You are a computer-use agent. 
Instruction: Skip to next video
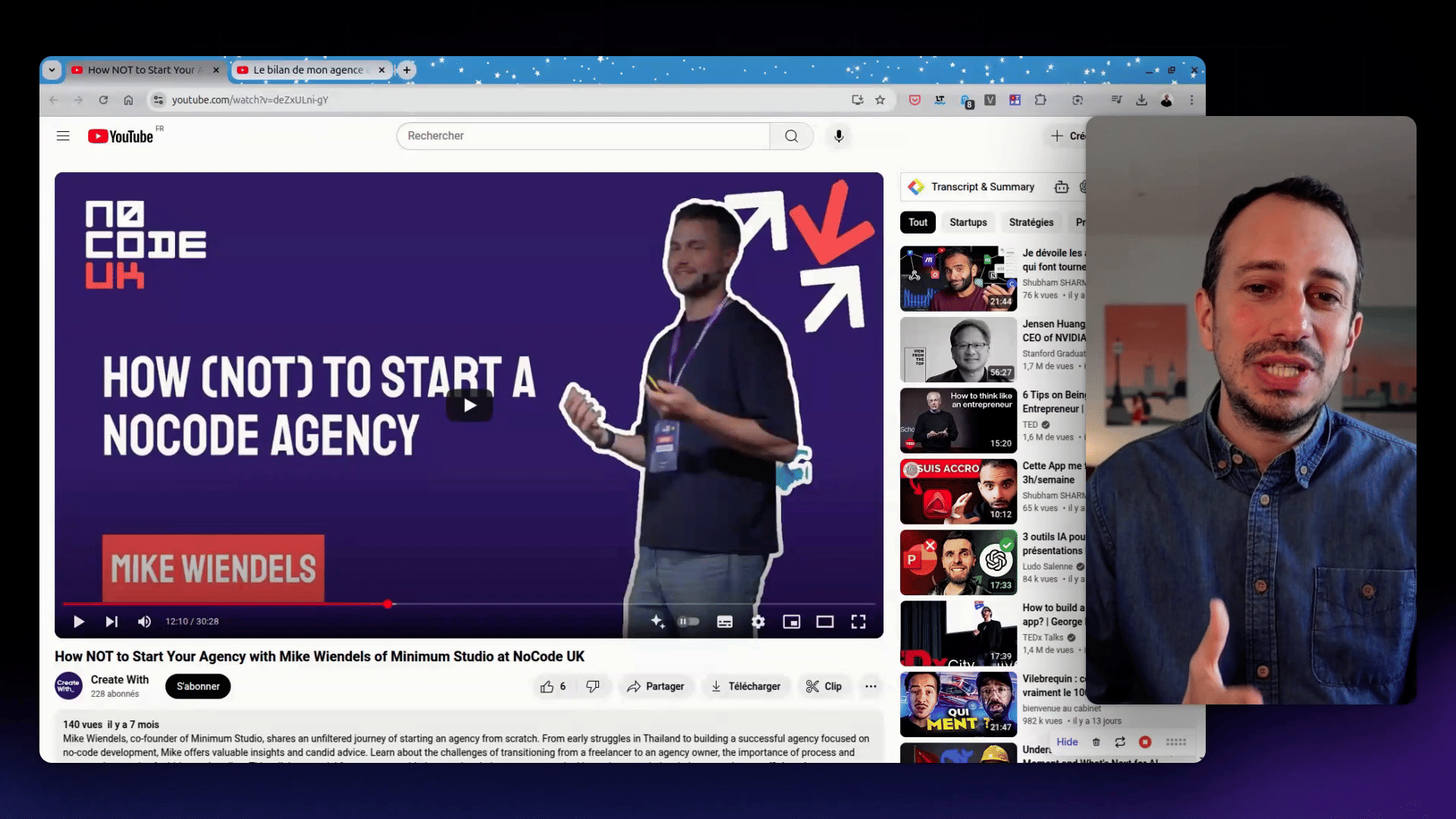coord(111,622)
